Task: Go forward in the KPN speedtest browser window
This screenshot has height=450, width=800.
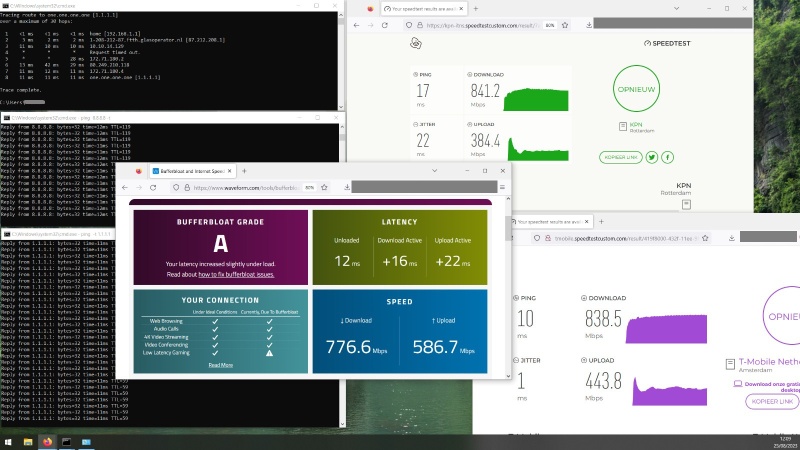Action: [x=370, y=25]
